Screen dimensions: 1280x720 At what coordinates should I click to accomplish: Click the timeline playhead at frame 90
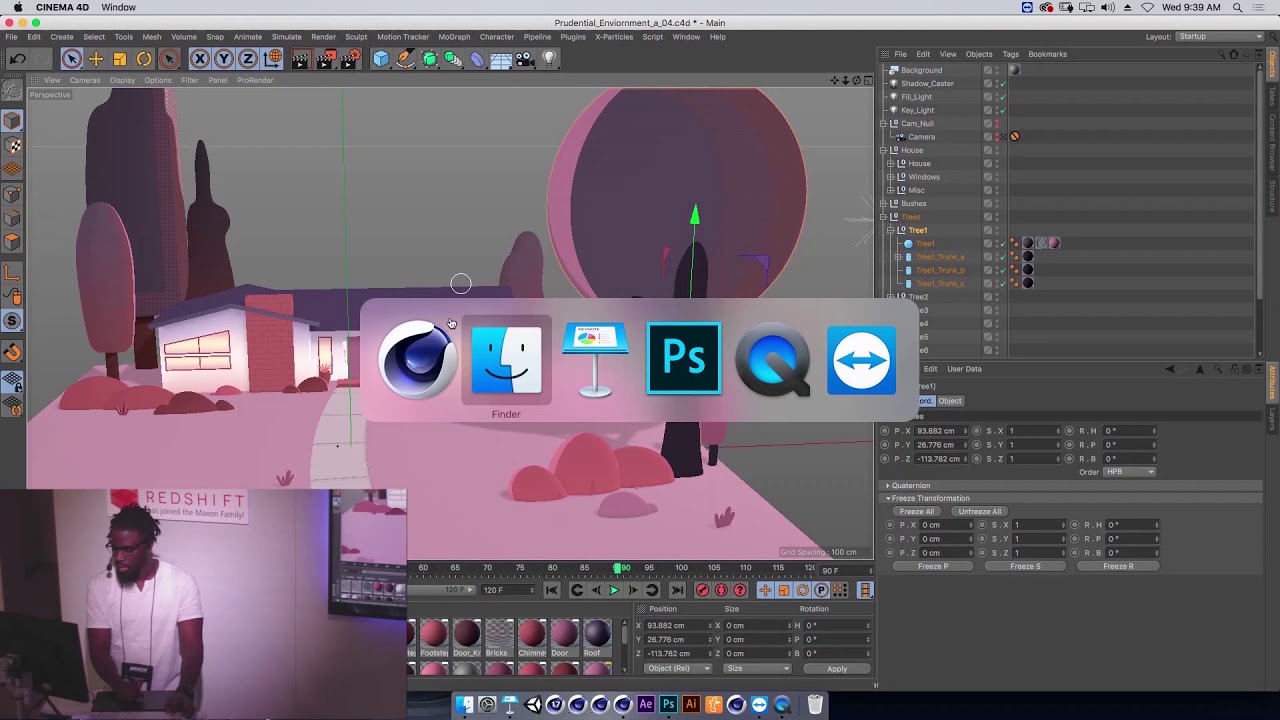click(x=618, y=568)
